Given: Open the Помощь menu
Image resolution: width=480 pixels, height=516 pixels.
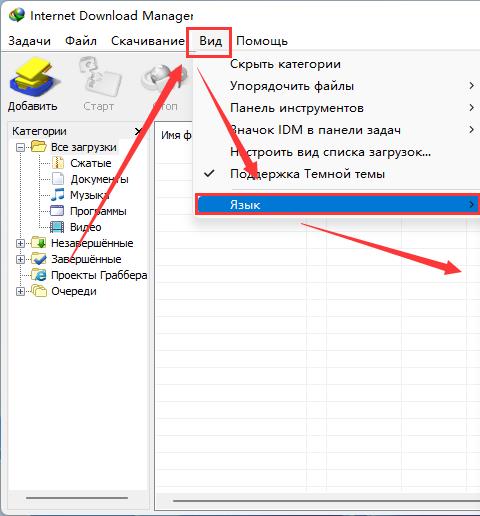Looking at the screenshot, I should tap(262, 41).
